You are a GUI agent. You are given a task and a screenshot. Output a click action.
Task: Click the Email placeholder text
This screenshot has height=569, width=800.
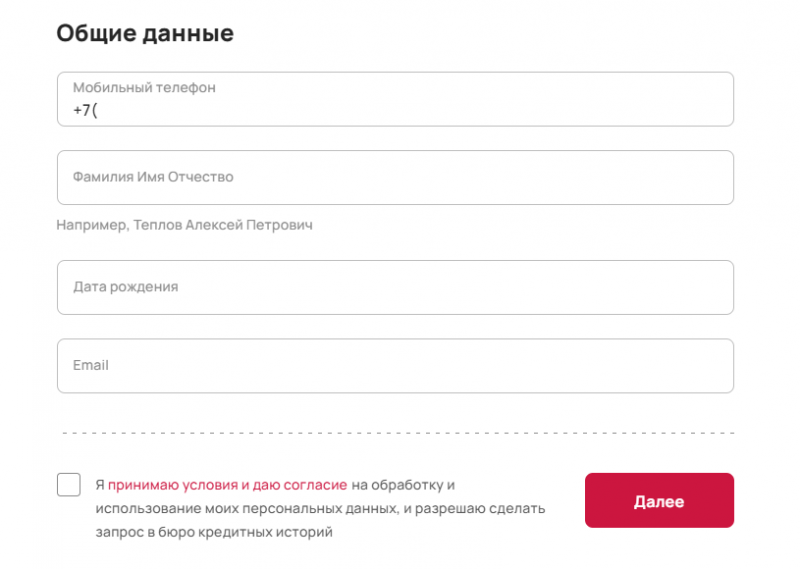90,366
